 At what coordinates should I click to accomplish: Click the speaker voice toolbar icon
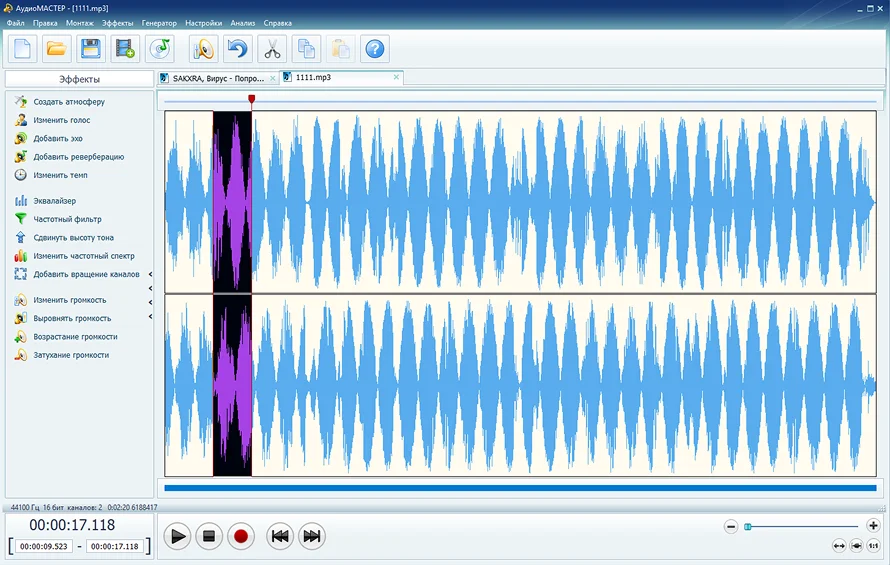[203, 48]
